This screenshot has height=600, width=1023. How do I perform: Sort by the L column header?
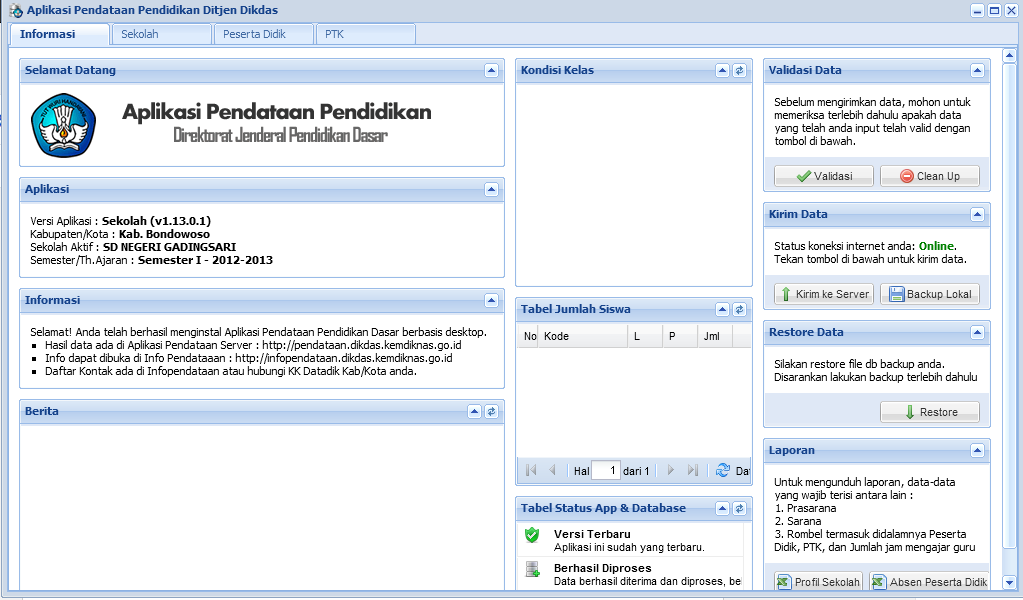[x=645, y=337]
